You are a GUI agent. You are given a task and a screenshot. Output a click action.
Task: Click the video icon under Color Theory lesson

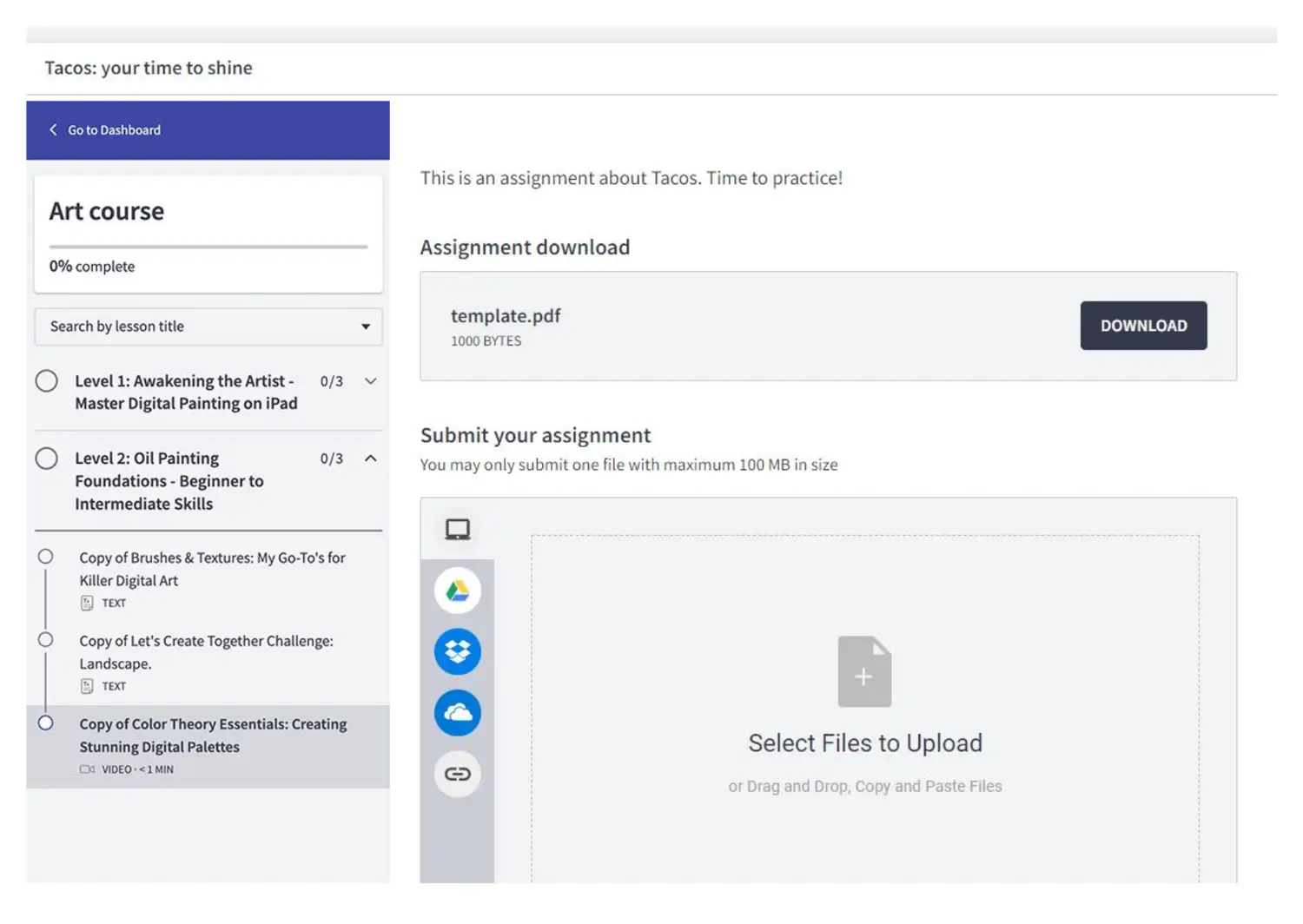[87, 769]
